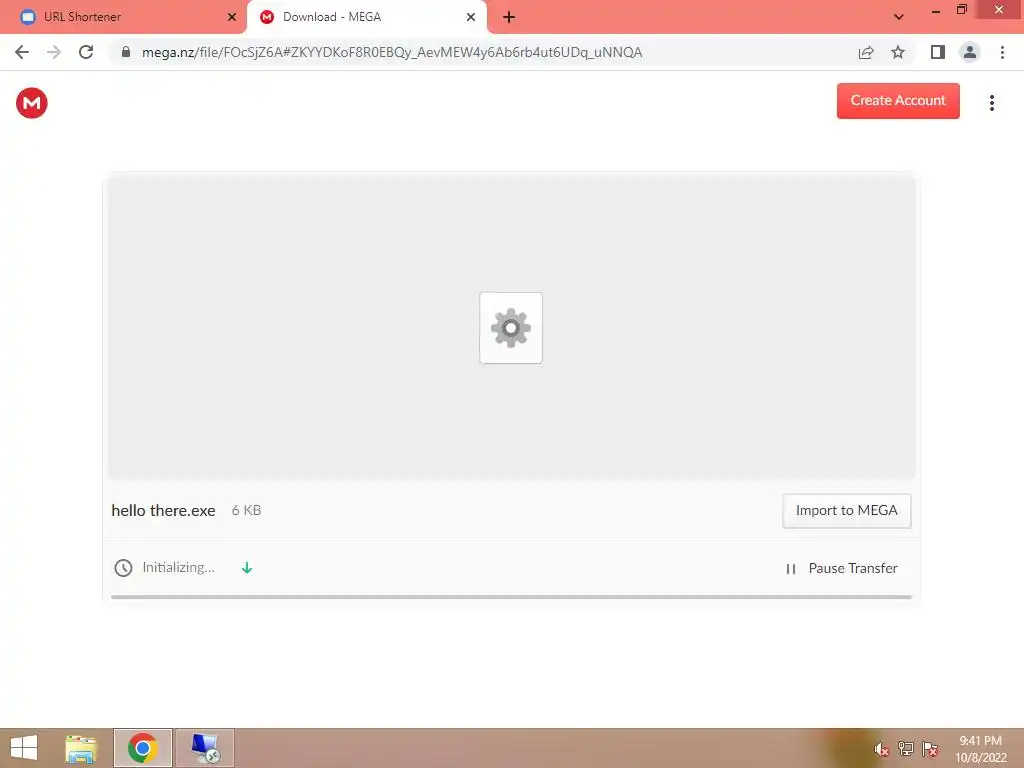The width and height of the screenshot is (1024, 768).
Task: Click Import to MEGA button
Action: [x=846, y=511]
